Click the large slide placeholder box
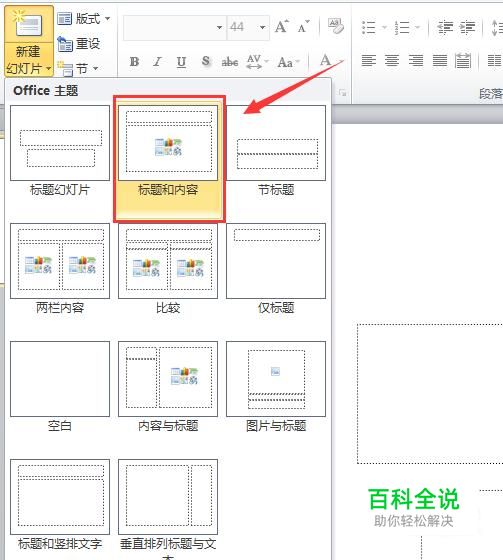 (x=430, y=394)
